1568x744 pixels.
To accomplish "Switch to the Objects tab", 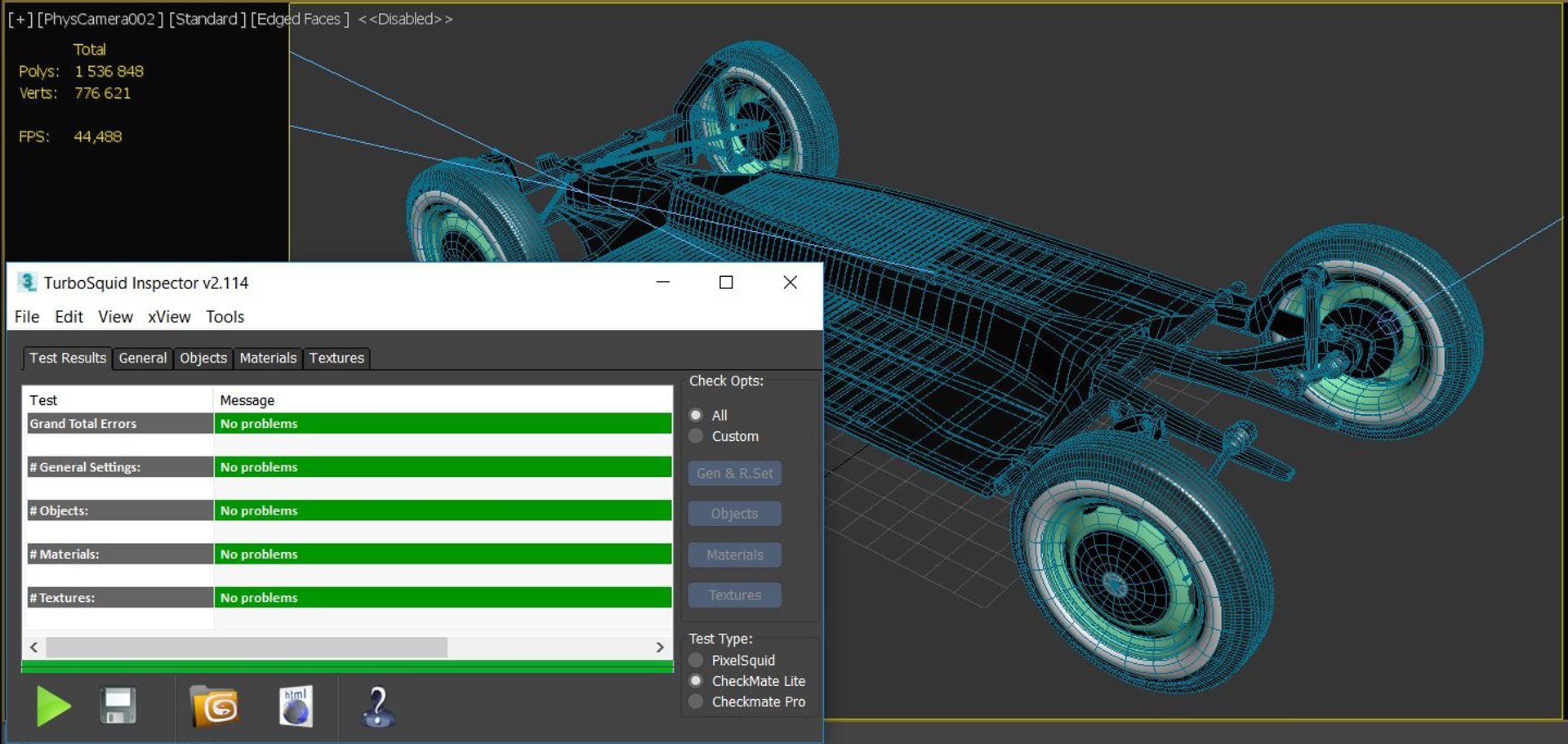I will 203,358.
